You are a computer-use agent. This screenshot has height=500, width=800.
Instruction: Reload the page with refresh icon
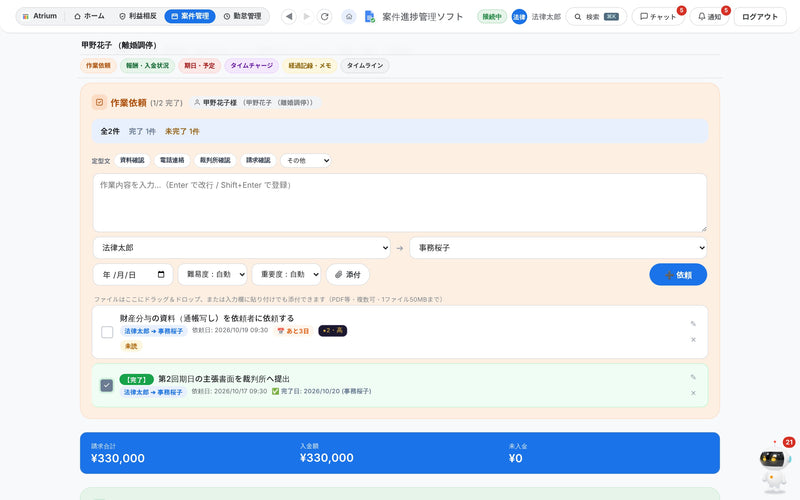[x=324, y=16]
